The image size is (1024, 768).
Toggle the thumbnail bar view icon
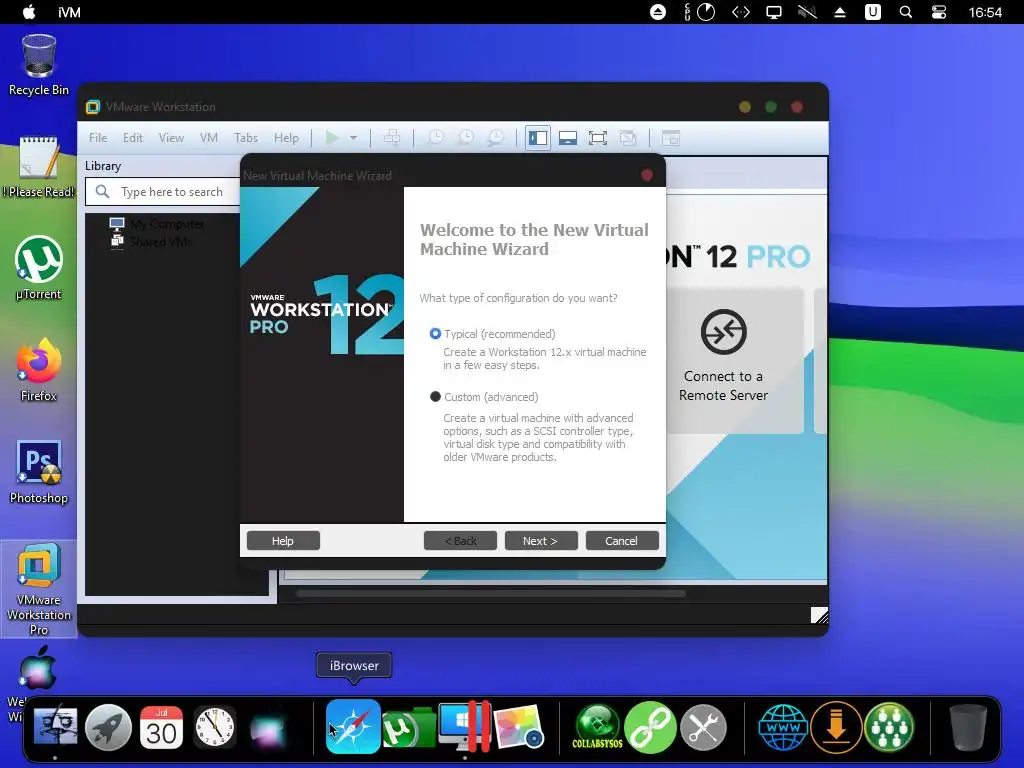[x=568, y=138]
